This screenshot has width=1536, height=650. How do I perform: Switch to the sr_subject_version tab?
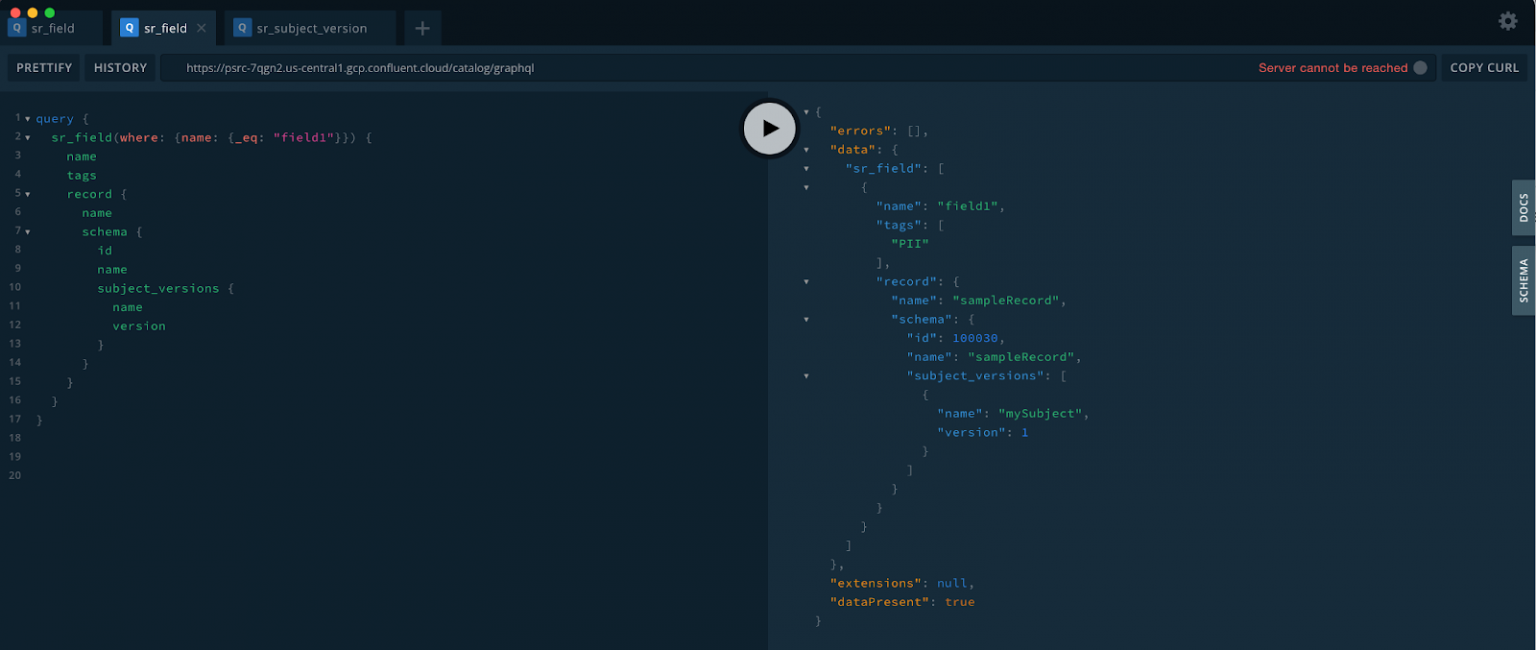311,28
